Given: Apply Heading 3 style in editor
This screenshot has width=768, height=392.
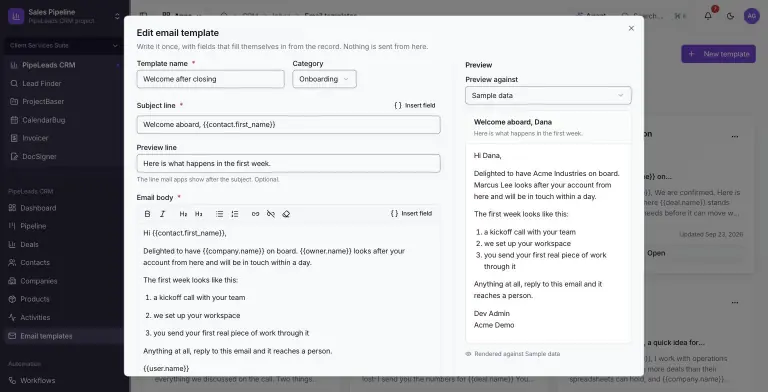Looking at the screenshot, I should (198, 214).
